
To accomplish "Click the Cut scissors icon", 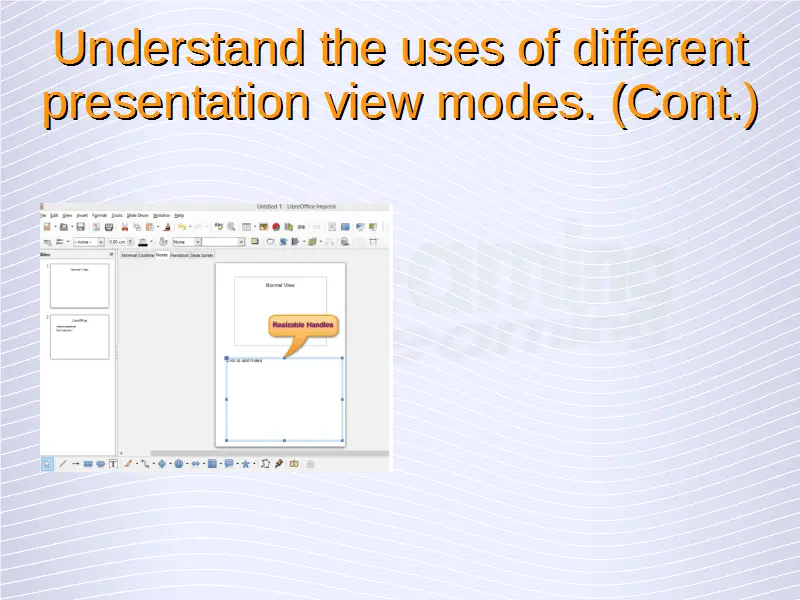I will click(x=125, y=227).
